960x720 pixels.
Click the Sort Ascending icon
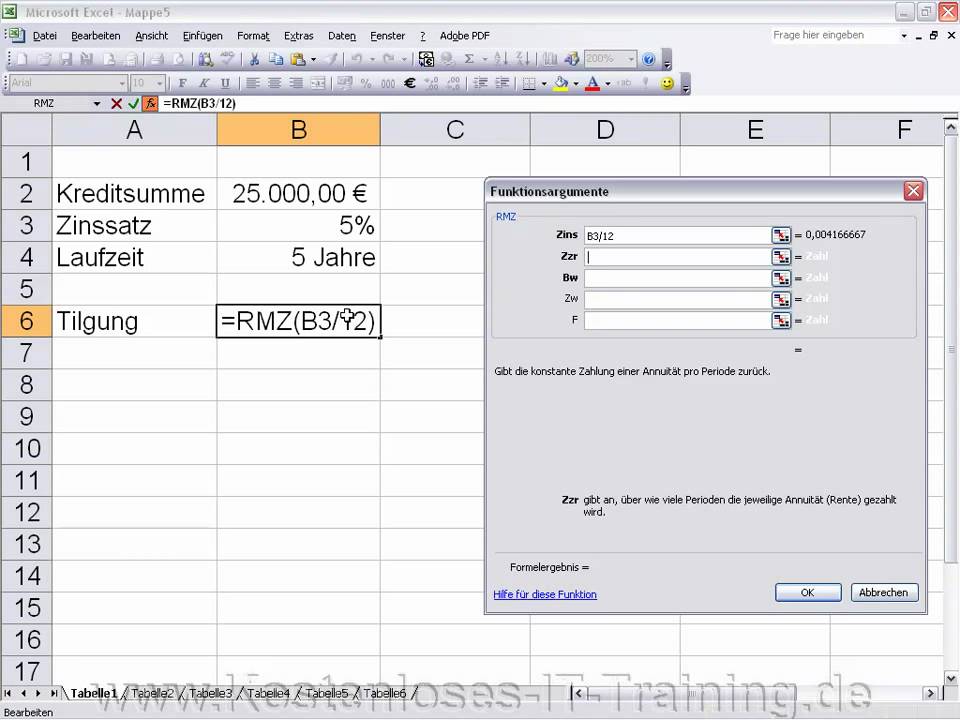tap(500, 59)
